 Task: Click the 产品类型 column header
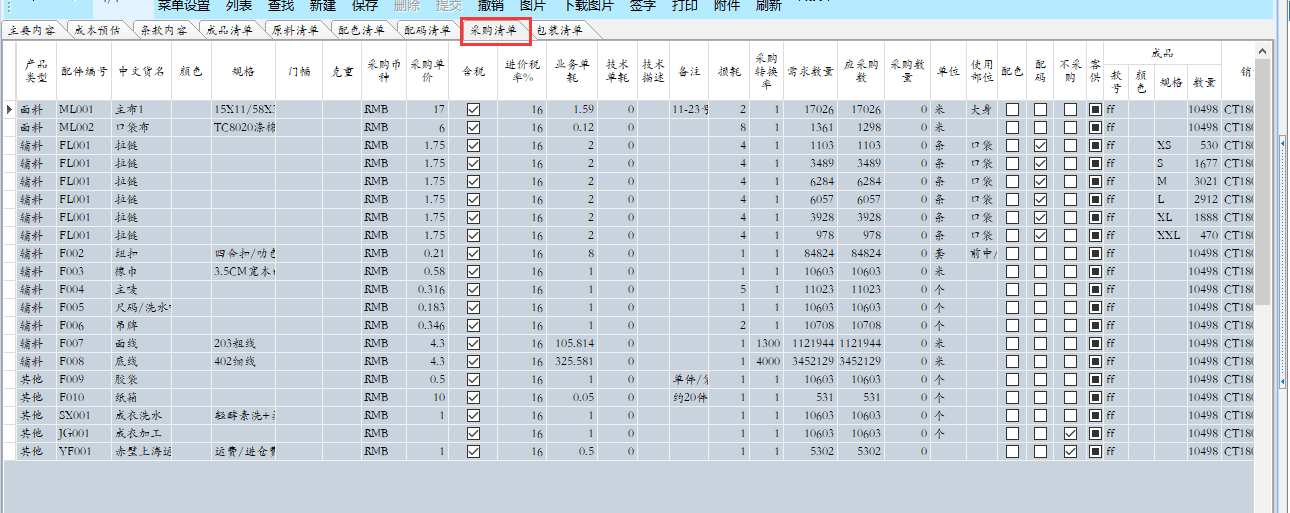[36, 70]
